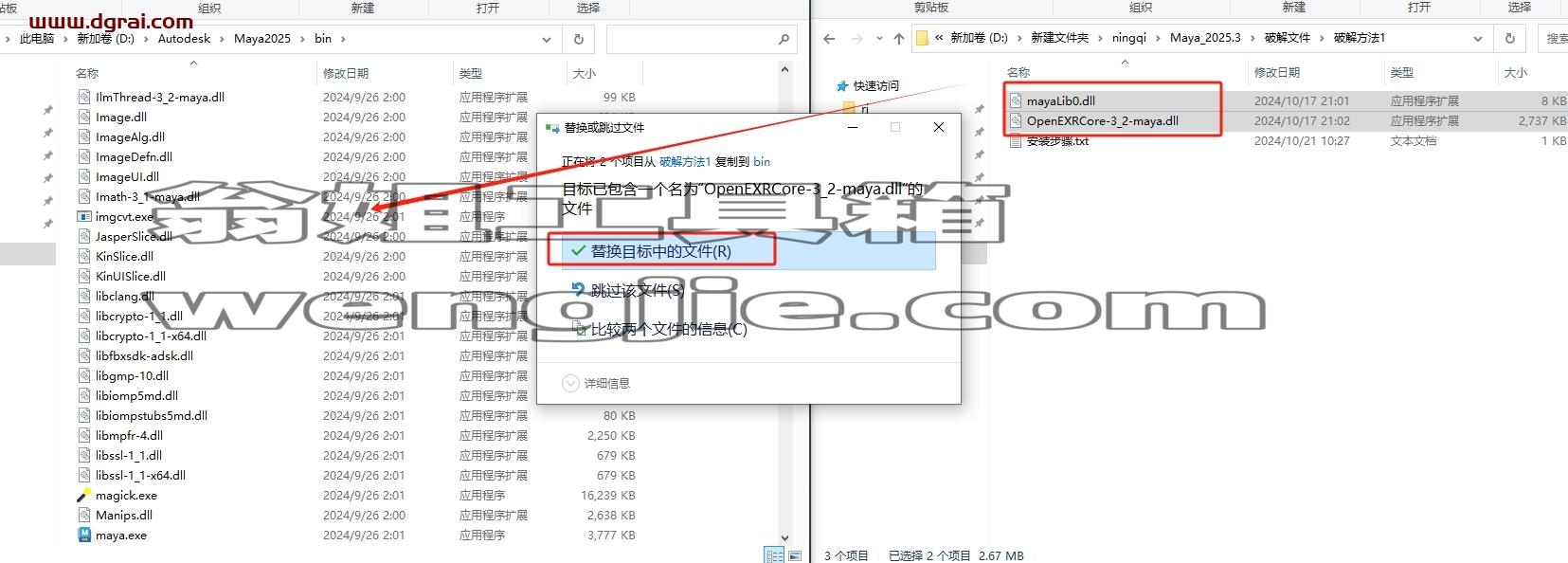Image resolution: width=1568 pixels, height=563 pixels.
Task: Sort left window by 名称 column
Action: (x=87, y=73)
